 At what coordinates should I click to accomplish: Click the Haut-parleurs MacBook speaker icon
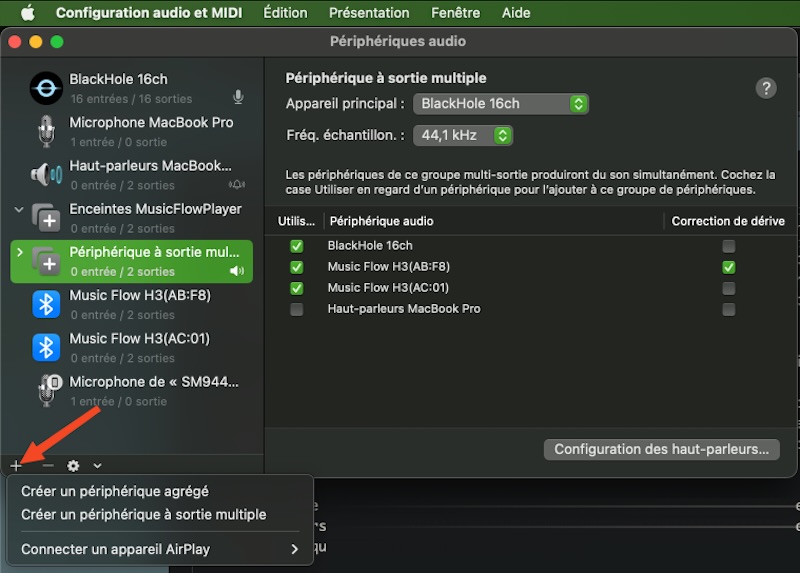pyautogui.click(x=46, y=174)
